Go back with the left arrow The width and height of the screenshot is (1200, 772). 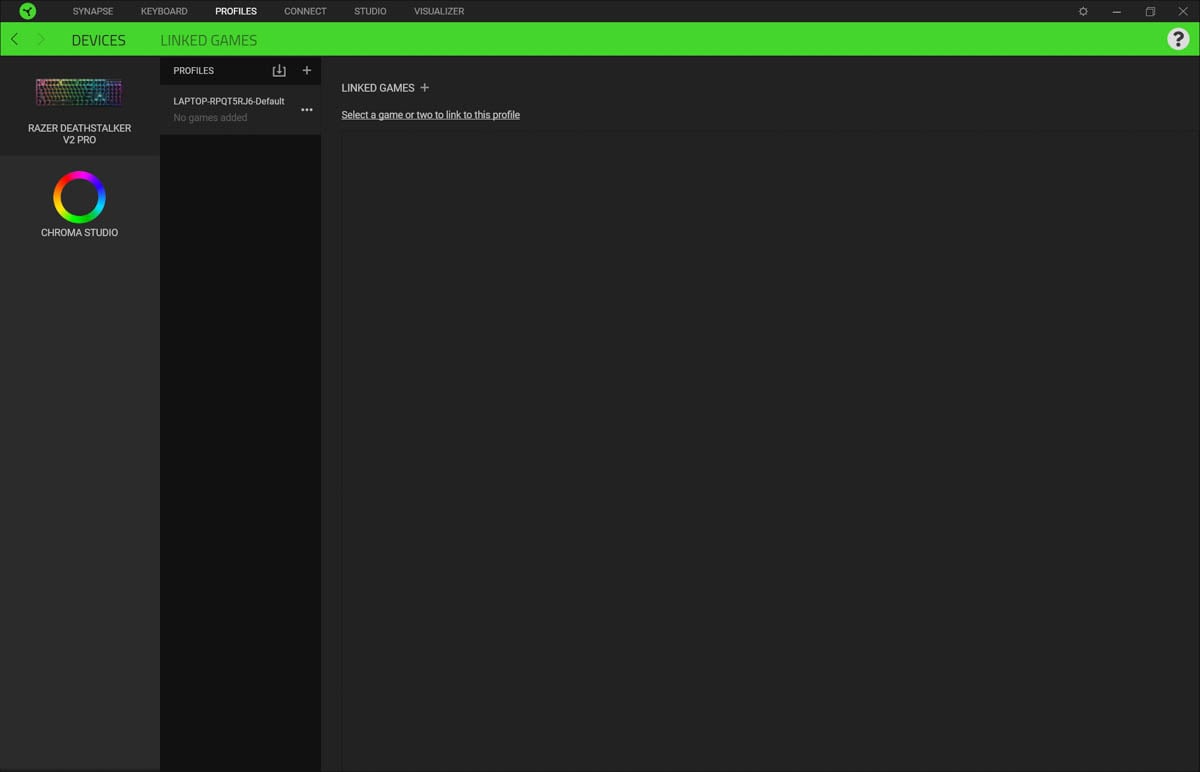click(x=14, y=39)
